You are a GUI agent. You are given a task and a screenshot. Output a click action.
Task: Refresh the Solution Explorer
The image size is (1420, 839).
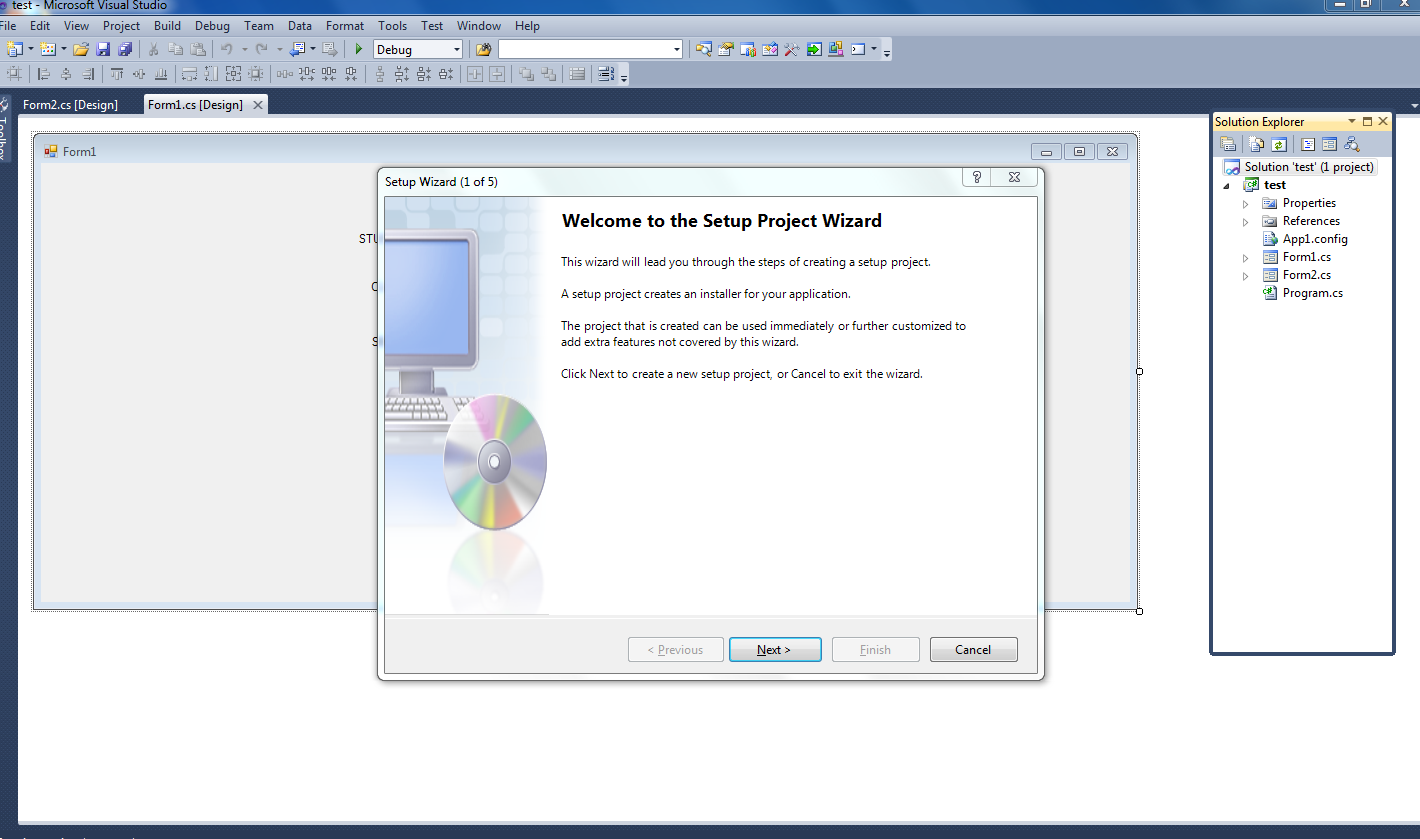tap(1279, 144)
